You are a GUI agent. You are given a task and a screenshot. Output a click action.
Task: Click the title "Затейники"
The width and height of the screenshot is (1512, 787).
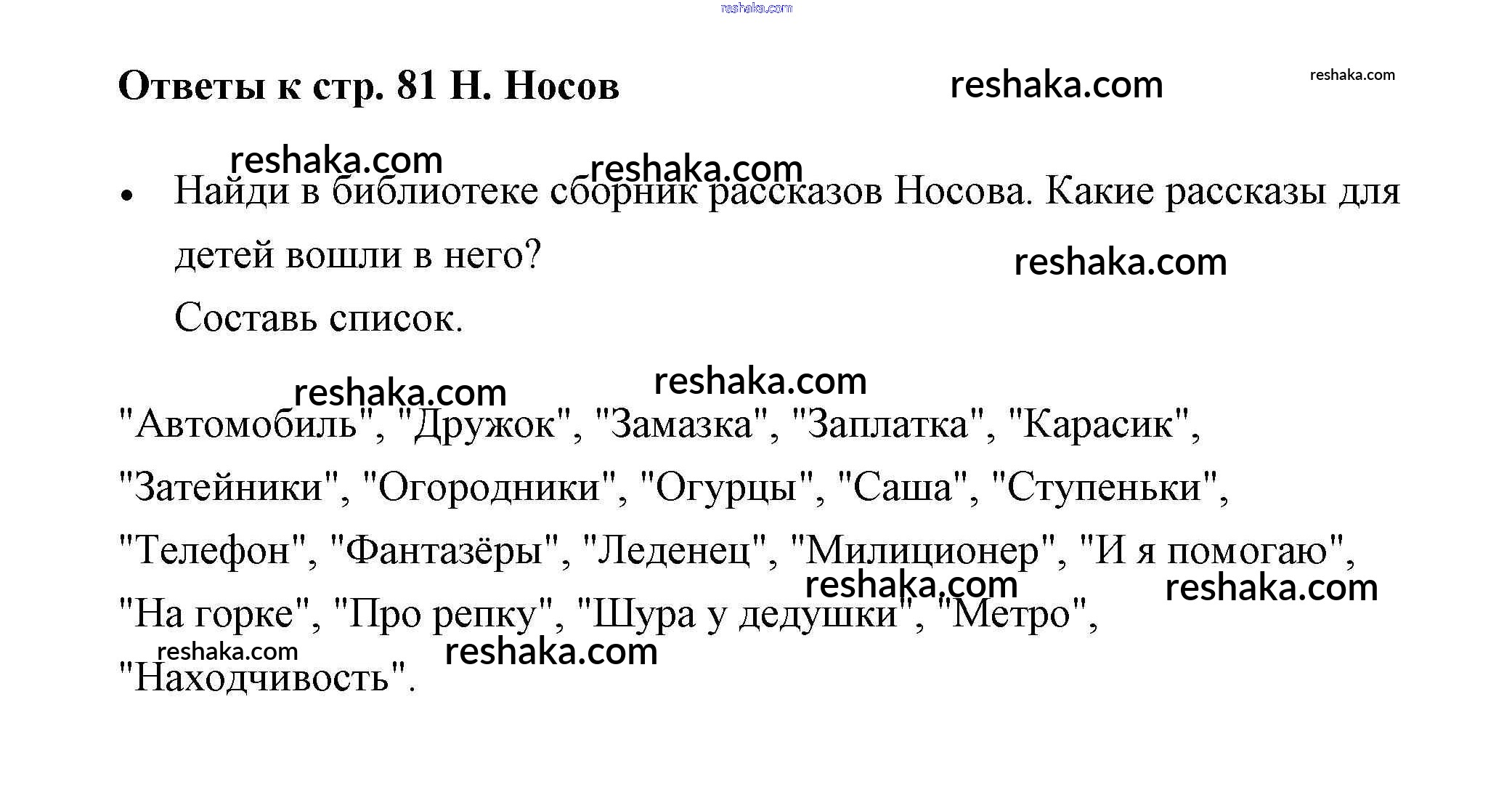(x=229, y=487)
